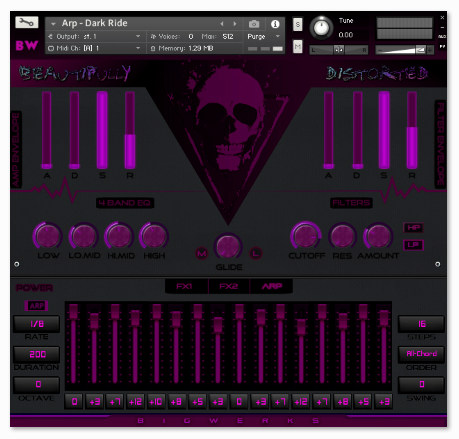Image resolution: width=459 pixels, height=439 pixels.
Task: Adjust the amp envelope S slider
Action: point(102,130)
